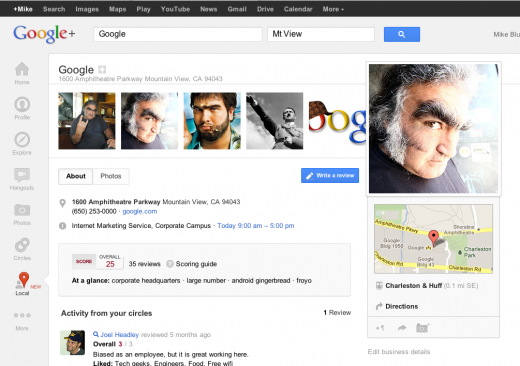Click the Mike Blu account name
The image size is (520, 366).
coord(506,34)
